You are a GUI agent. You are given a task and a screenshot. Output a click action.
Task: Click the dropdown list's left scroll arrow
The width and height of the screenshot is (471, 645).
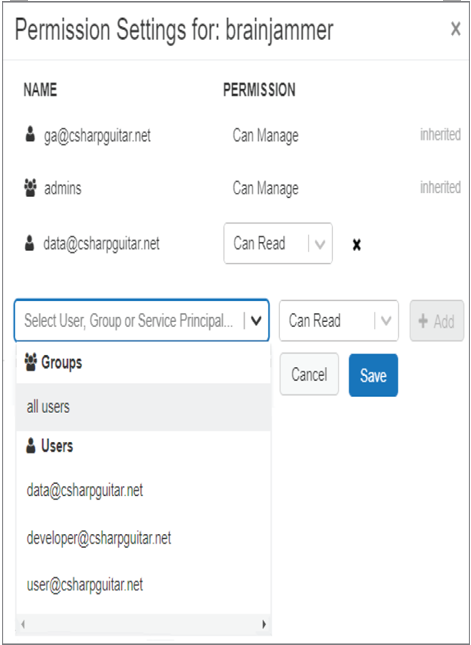coord(23,624)
